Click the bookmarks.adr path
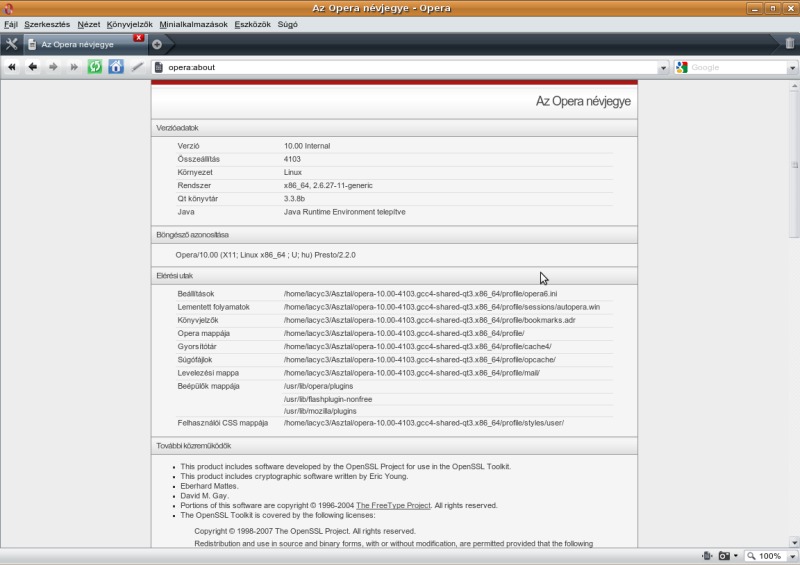Screen dimensions: 800x565 pyautogui.click(x=430, y=321)
